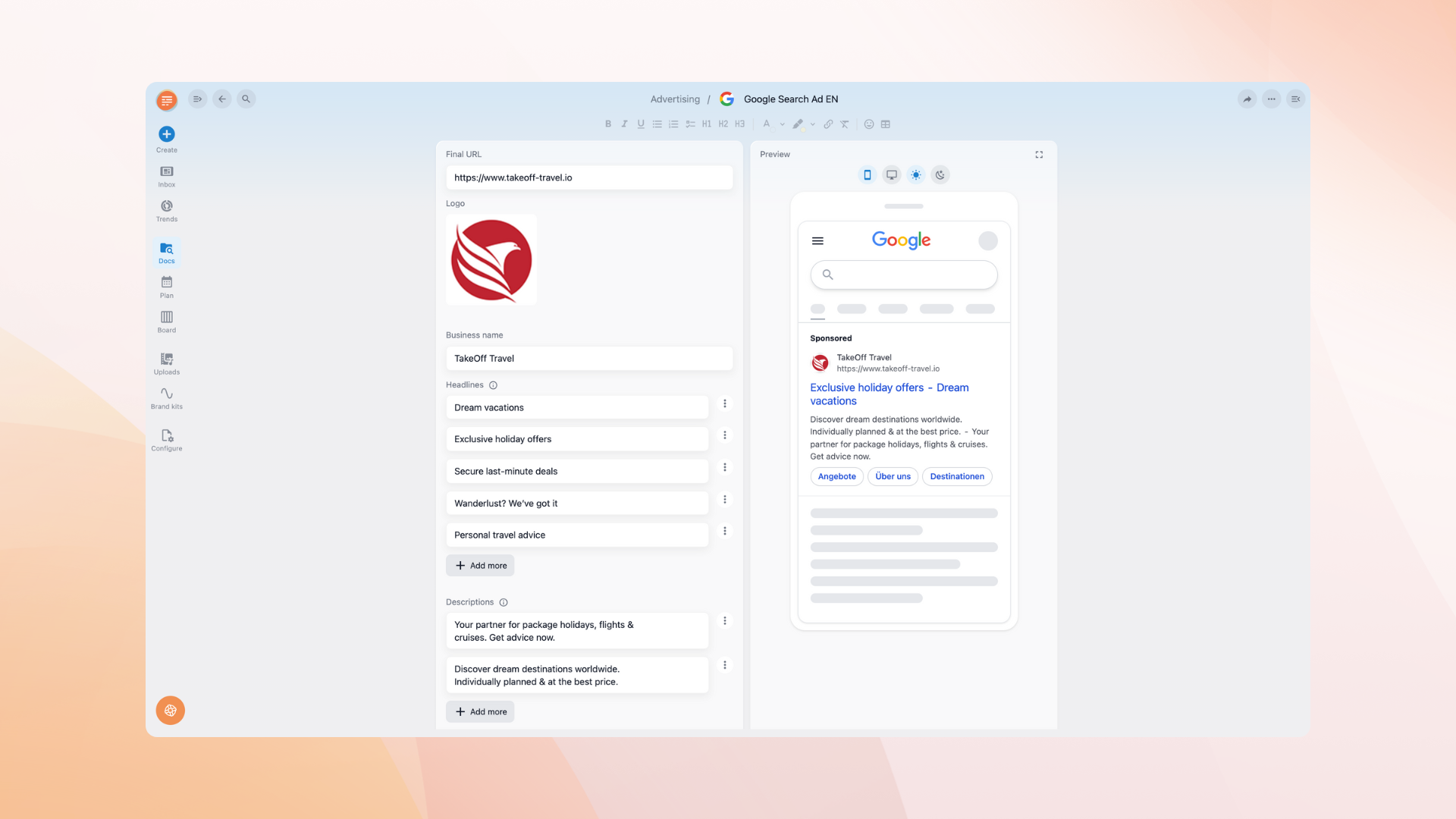Apply Heading 1 style
Viewport: 1456px width, 819px height.
707,124
